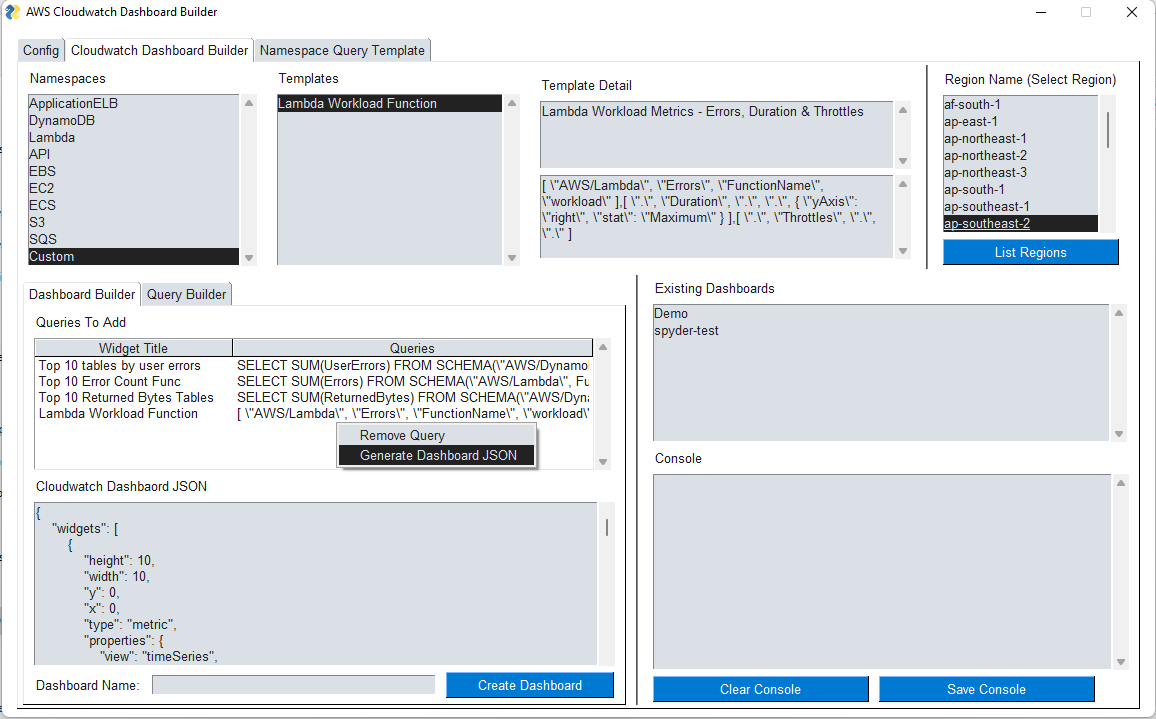The image size is (1156, 719).
Task: Select Custom namespace entry
Action: (x=133, y=256)
